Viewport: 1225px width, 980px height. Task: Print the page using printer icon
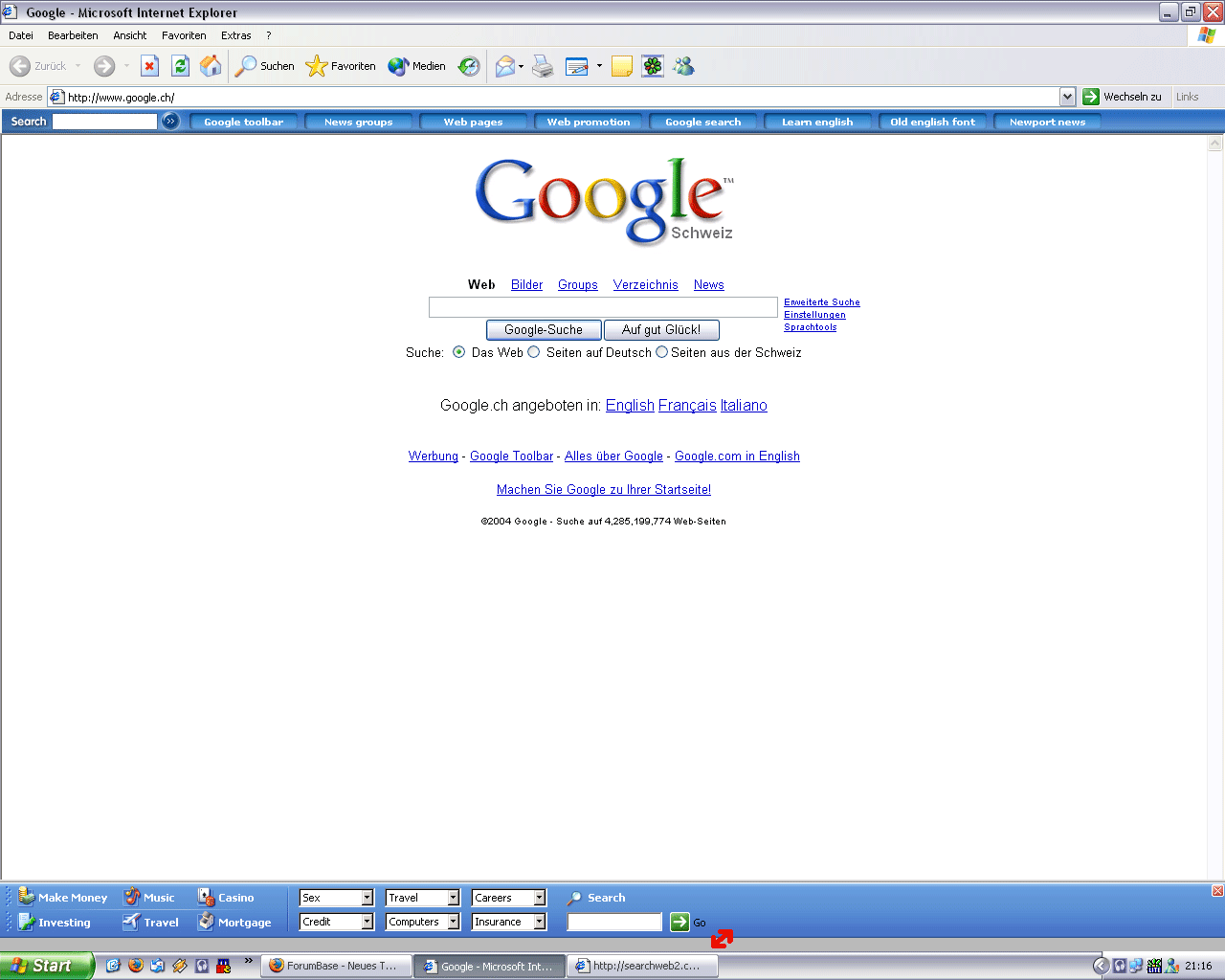[543, 66]
